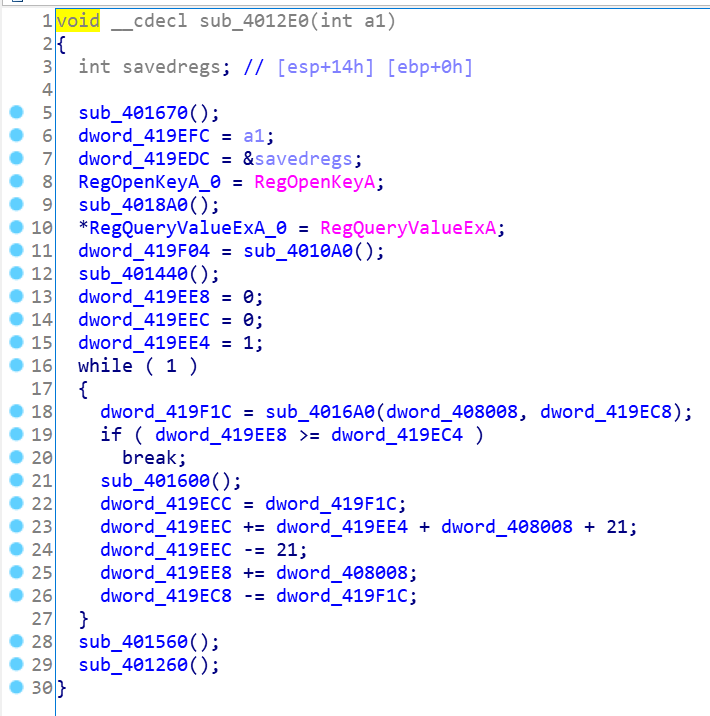Toggle breakpoint dot on line 8
This screenshot has height=716, width=710.
(16, 181)
